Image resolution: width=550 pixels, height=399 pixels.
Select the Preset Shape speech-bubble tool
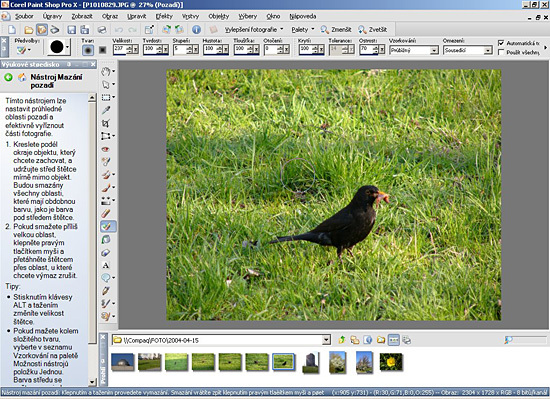pyautogui.click(x=106, y=278)
